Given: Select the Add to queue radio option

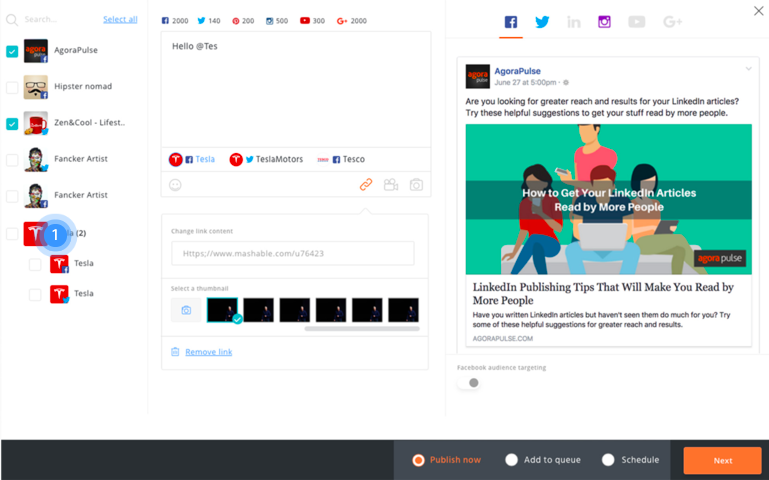Looking at the screenshot, I should [x=512, y=459].
